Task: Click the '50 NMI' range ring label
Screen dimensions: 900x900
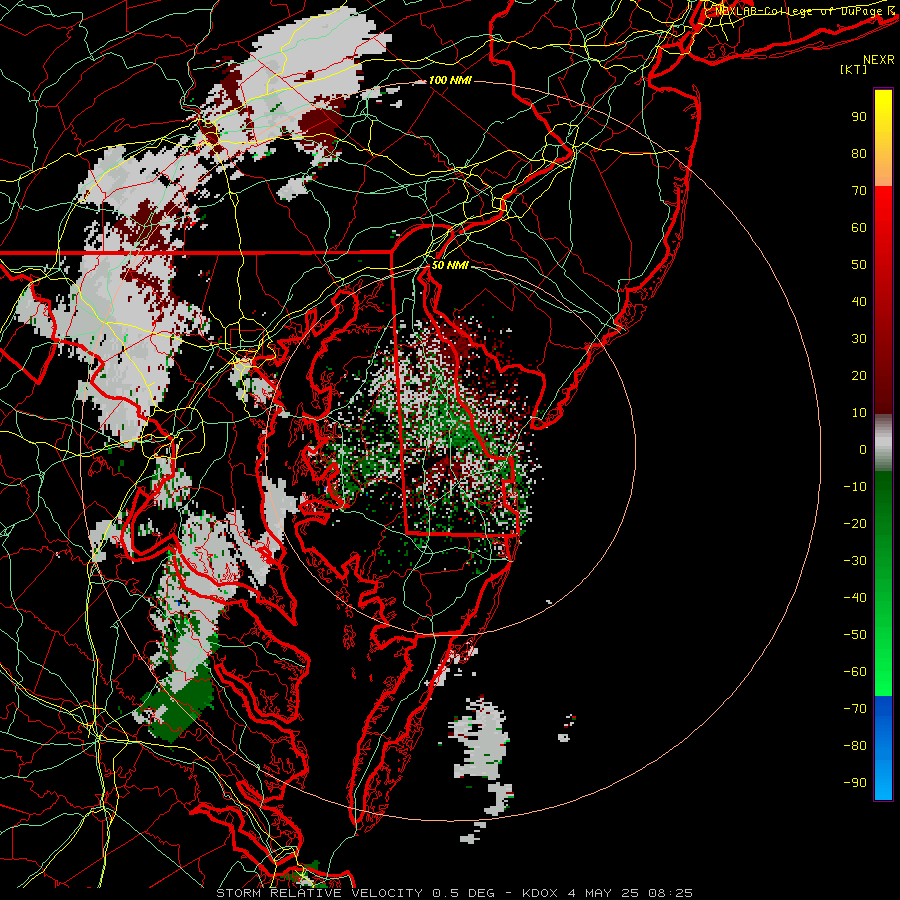Action: click(x=450, y=265)
